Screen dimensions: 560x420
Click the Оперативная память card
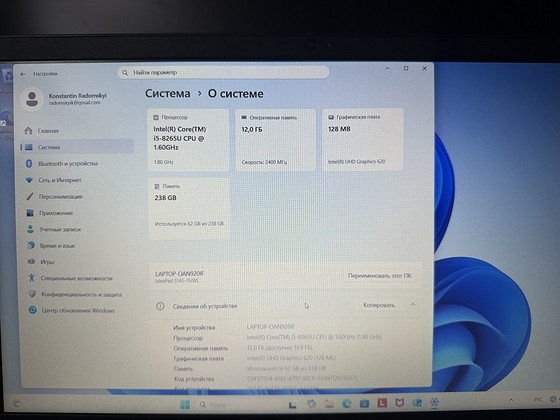(x=275, y=140)
